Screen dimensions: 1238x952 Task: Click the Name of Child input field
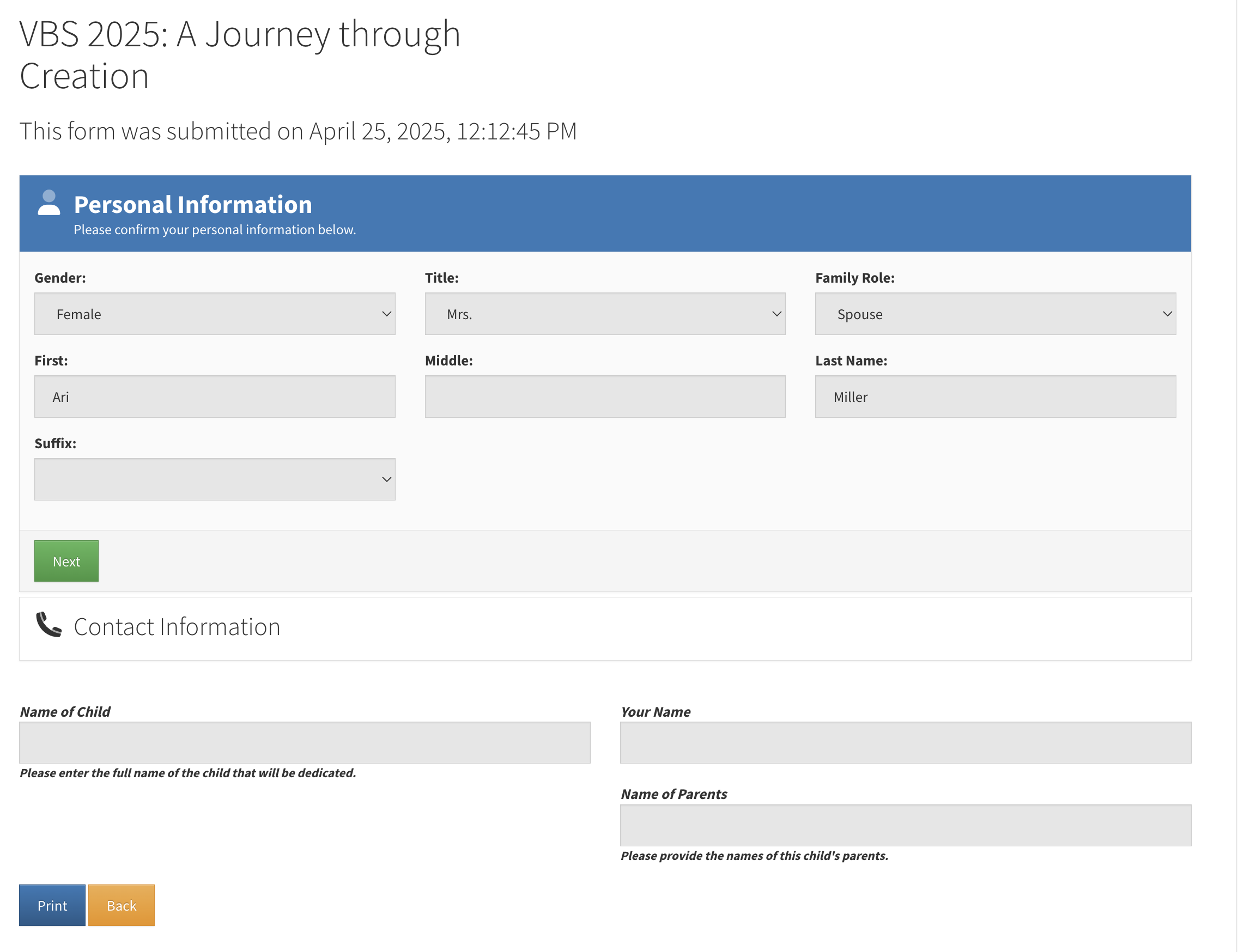pos(305,742)
